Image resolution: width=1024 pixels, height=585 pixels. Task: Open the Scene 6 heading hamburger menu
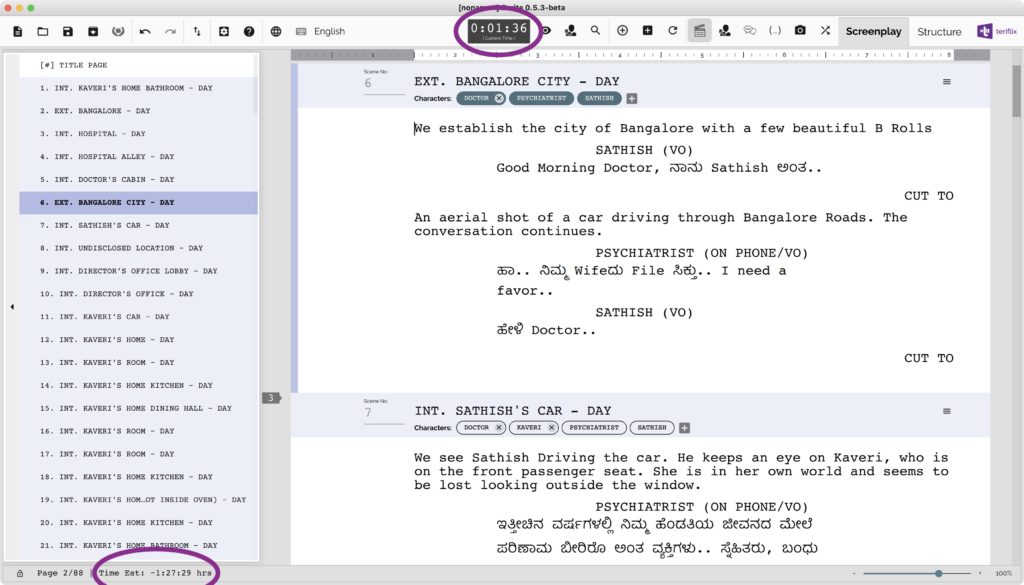(x=947, y=82)
